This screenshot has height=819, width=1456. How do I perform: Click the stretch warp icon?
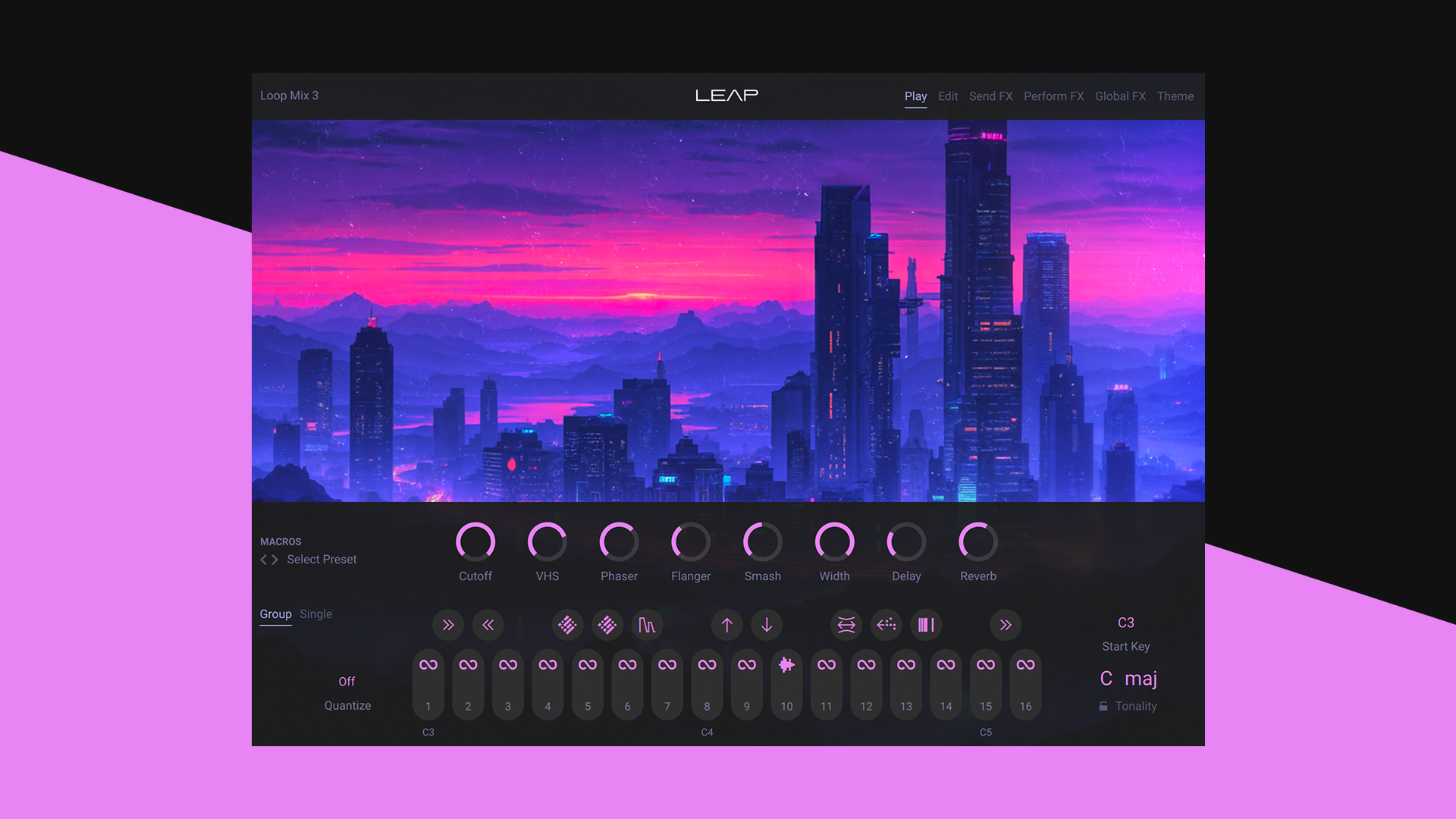(846, 625)
